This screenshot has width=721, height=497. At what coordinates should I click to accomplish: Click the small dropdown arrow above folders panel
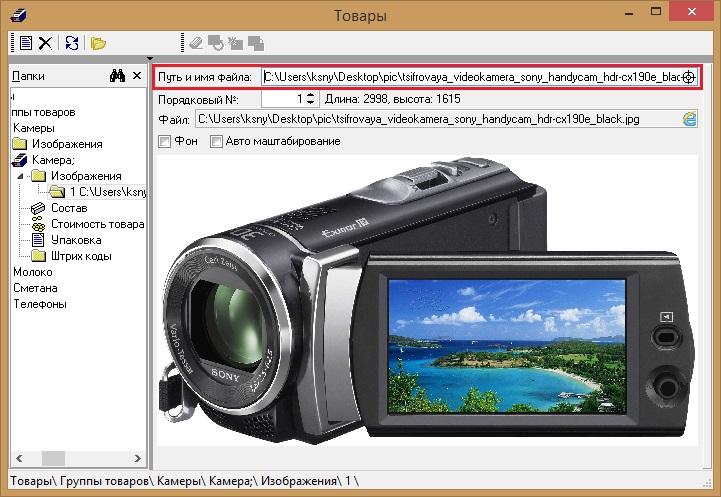[150, 58]
